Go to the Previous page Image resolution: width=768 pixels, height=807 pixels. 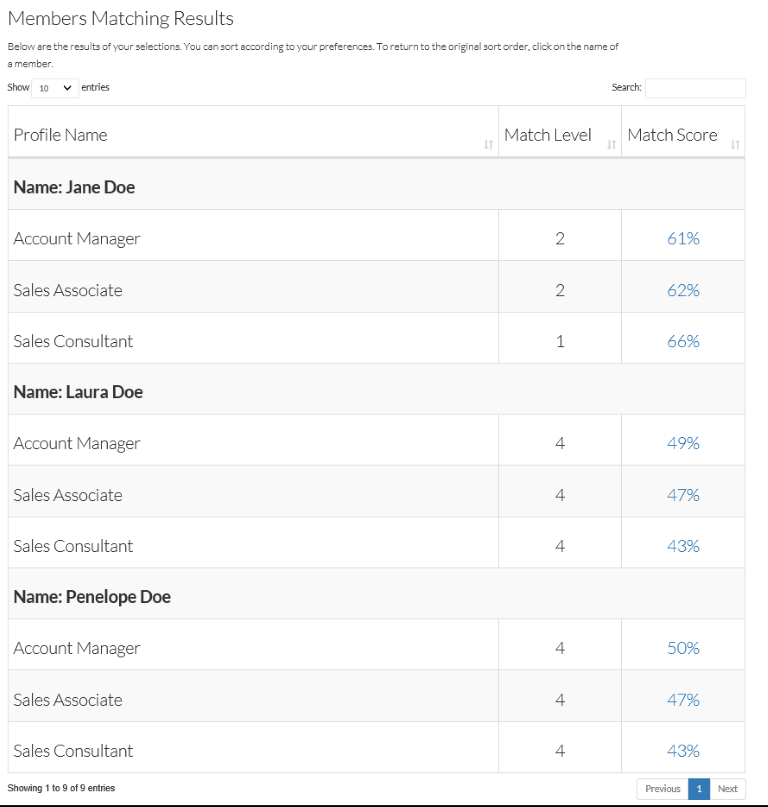(662, 788)
